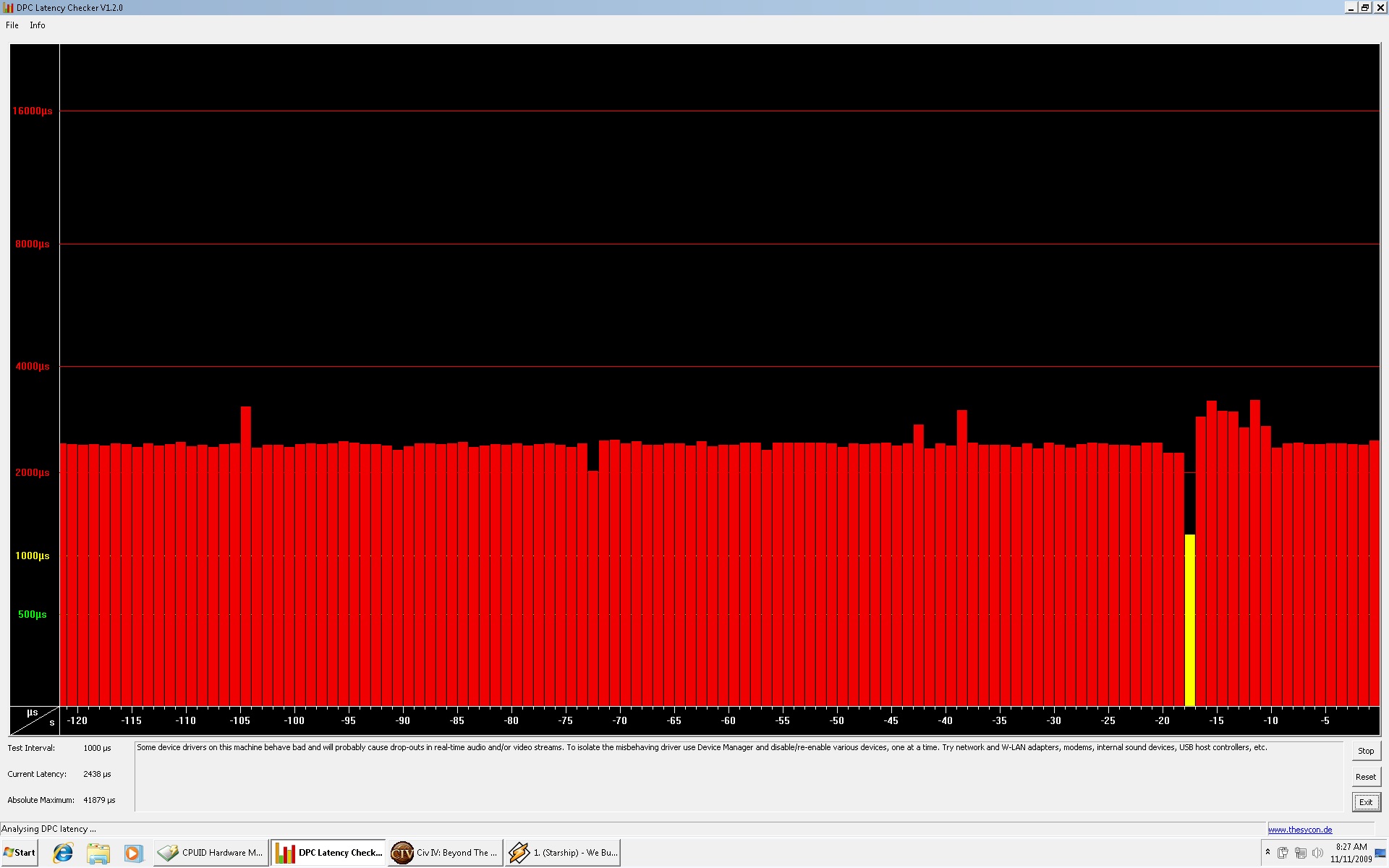Click the Absolute Maximum value 41879 µs
This screenshot has height=868, width=1389.
click(99, 800)
